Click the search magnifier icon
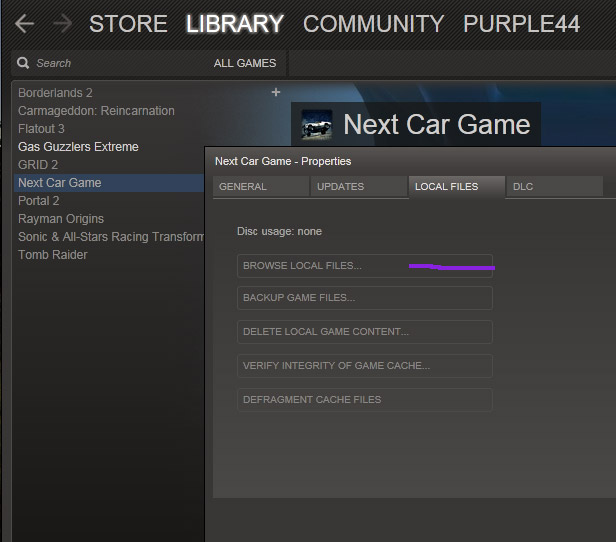Viewport: 616px width, 542px height. [23, 63]
